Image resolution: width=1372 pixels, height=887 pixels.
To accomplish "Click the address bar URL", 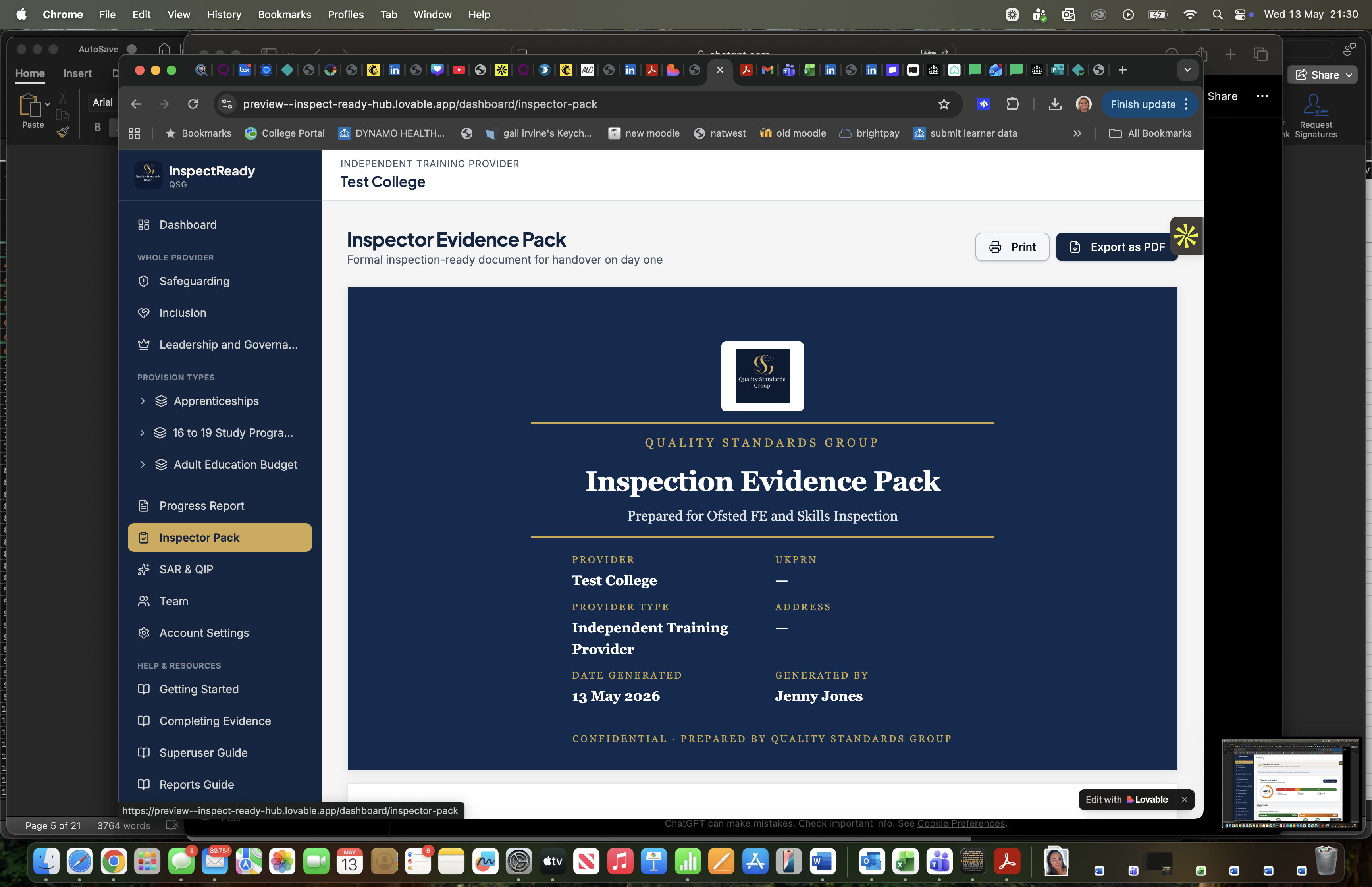I will 420,104.
